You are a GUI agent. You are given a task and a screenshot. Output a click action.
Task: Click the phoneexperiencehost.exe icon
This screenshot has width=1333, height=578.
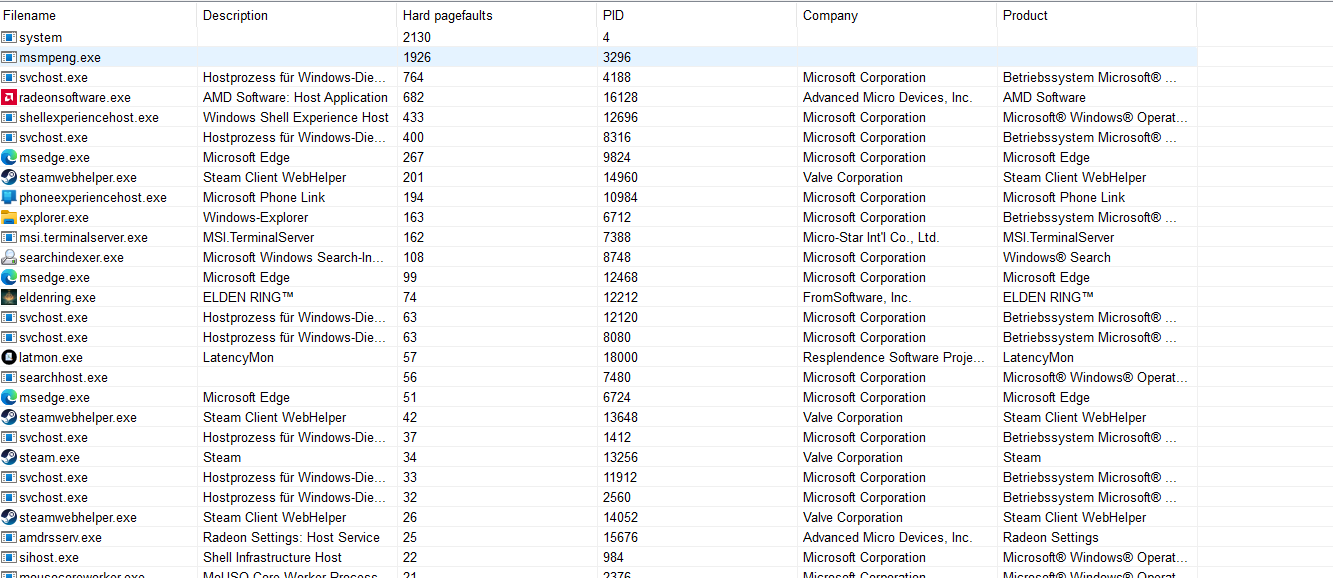[x=9, y=197]
